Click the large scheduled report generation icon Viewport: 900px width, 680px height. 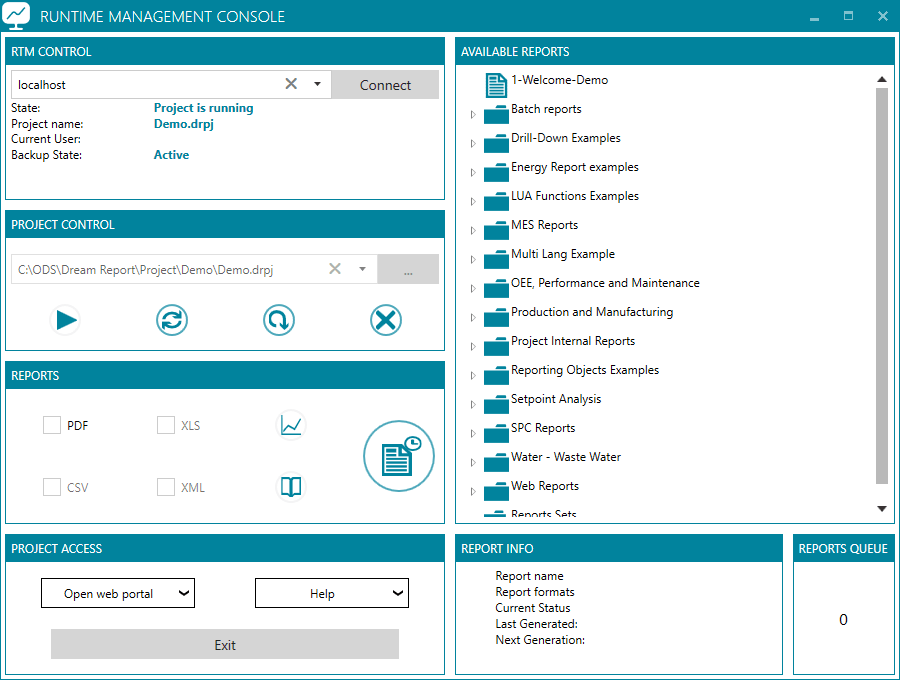[x=399, y=456]
